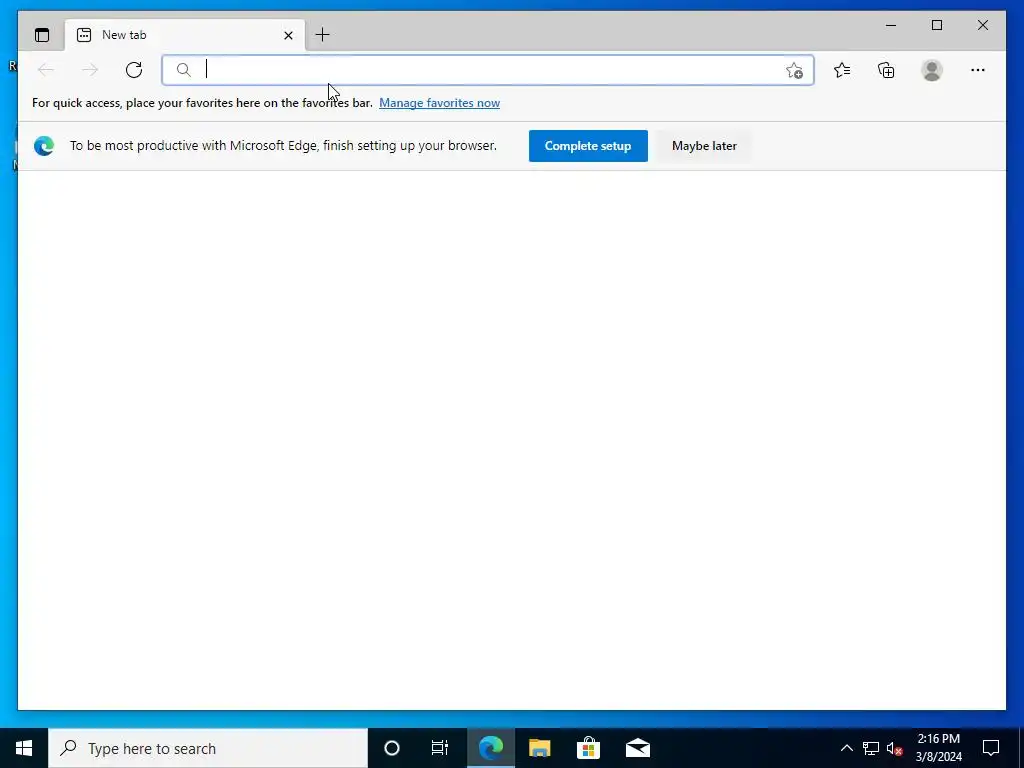
Task: Open a new tab with plus icon
Action: 323,35
